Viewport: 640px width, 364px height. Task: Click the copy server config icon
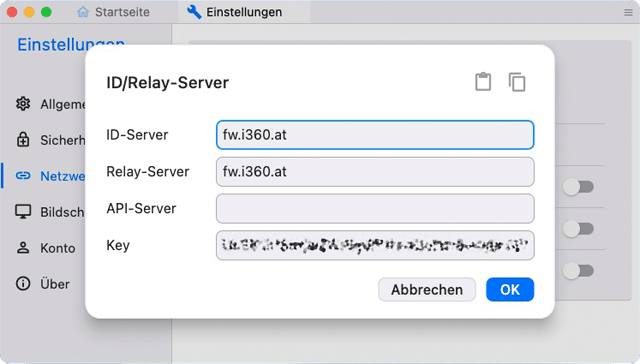(517, 82)
